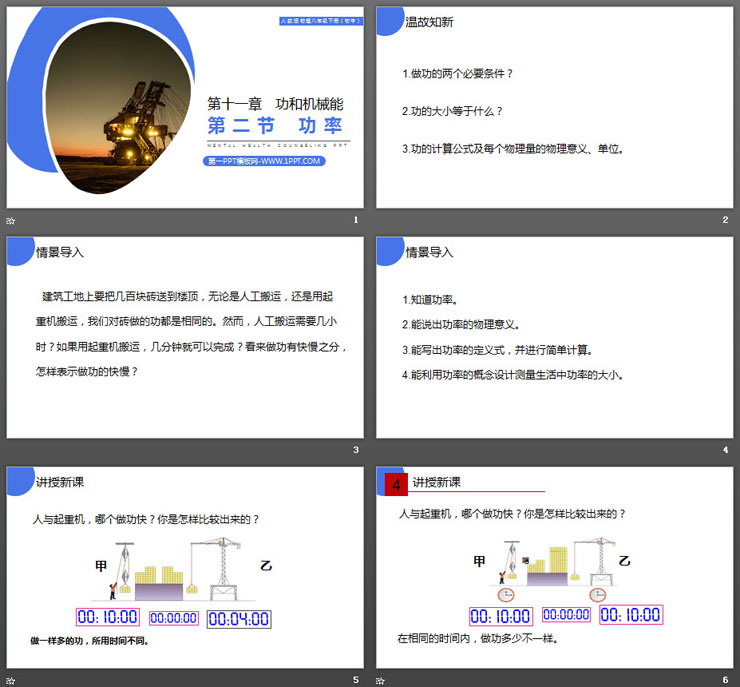Click the 讲授新课 heading on slide 5

coord(59,482)
